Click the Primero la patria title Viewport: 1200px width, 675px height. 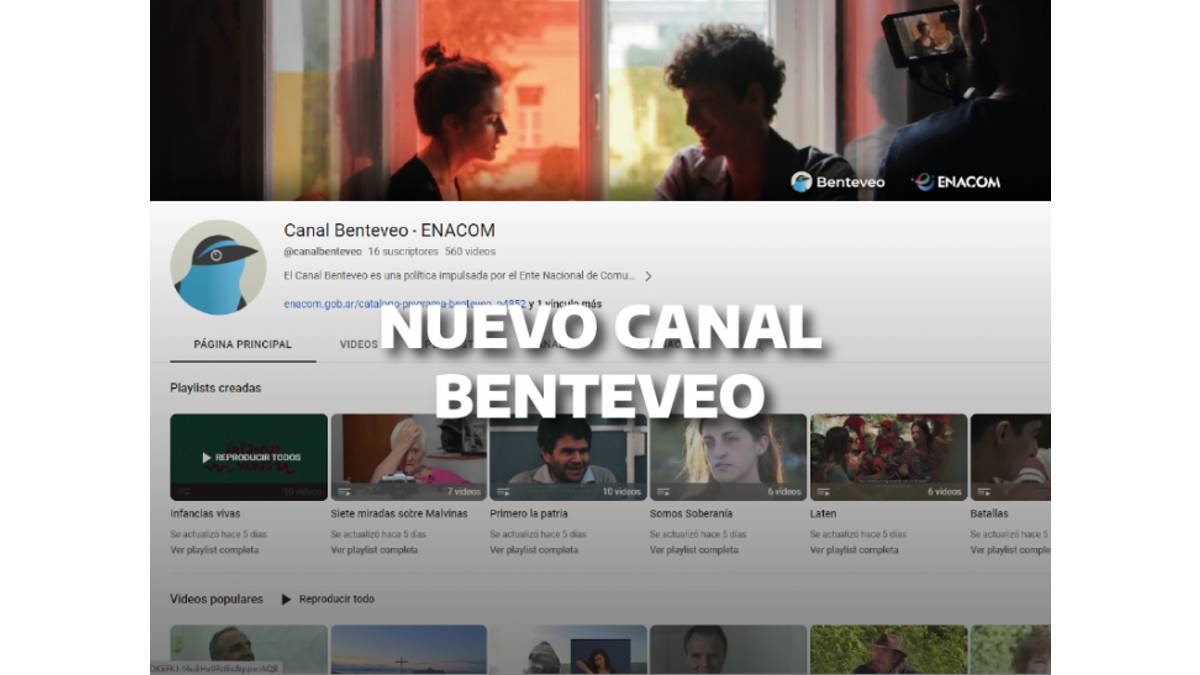pos(529,514)
